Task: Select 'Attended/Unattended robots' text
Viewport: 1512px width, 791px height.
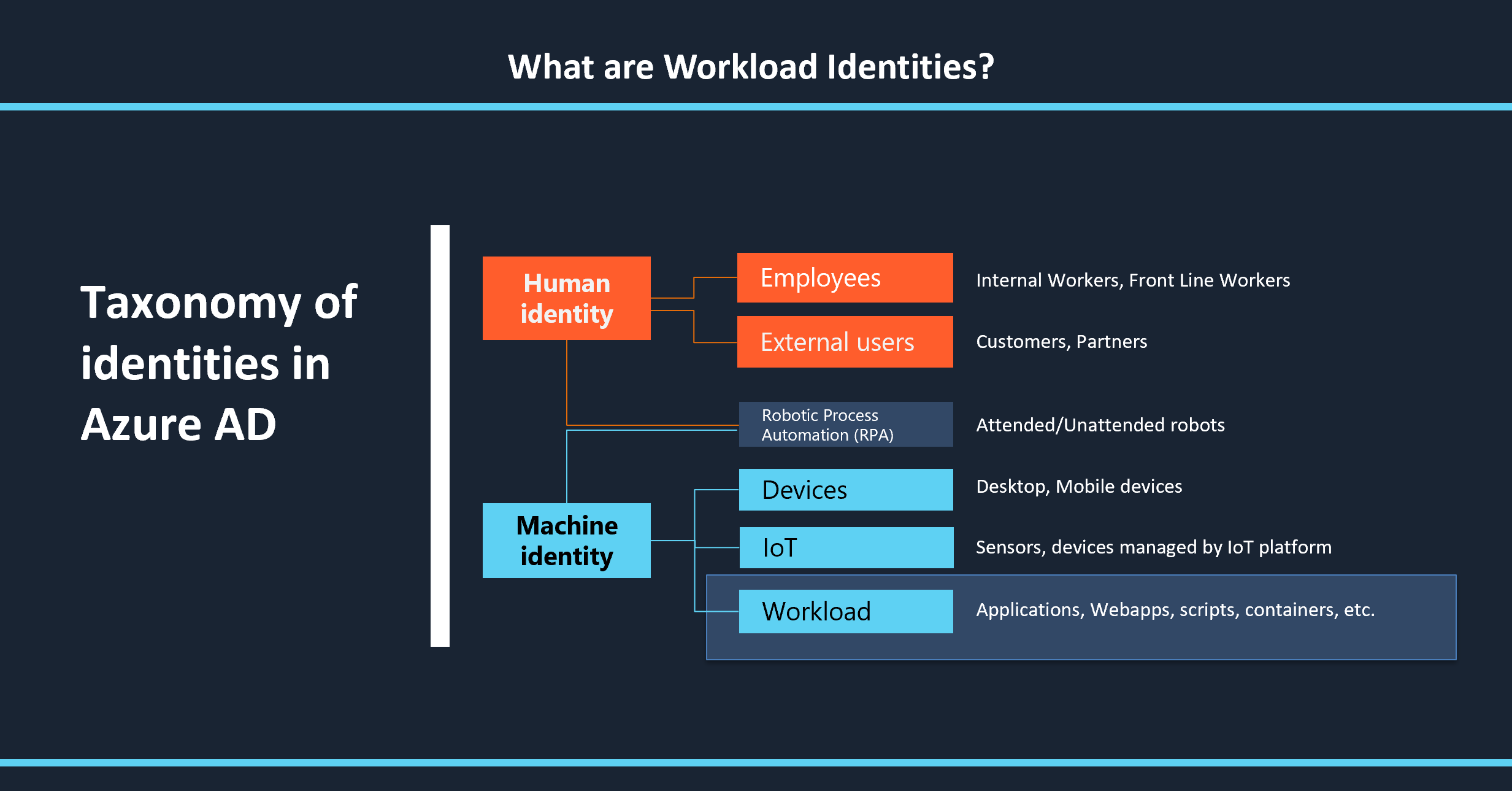Action: pyautogui.click(x=1100, y=425)
